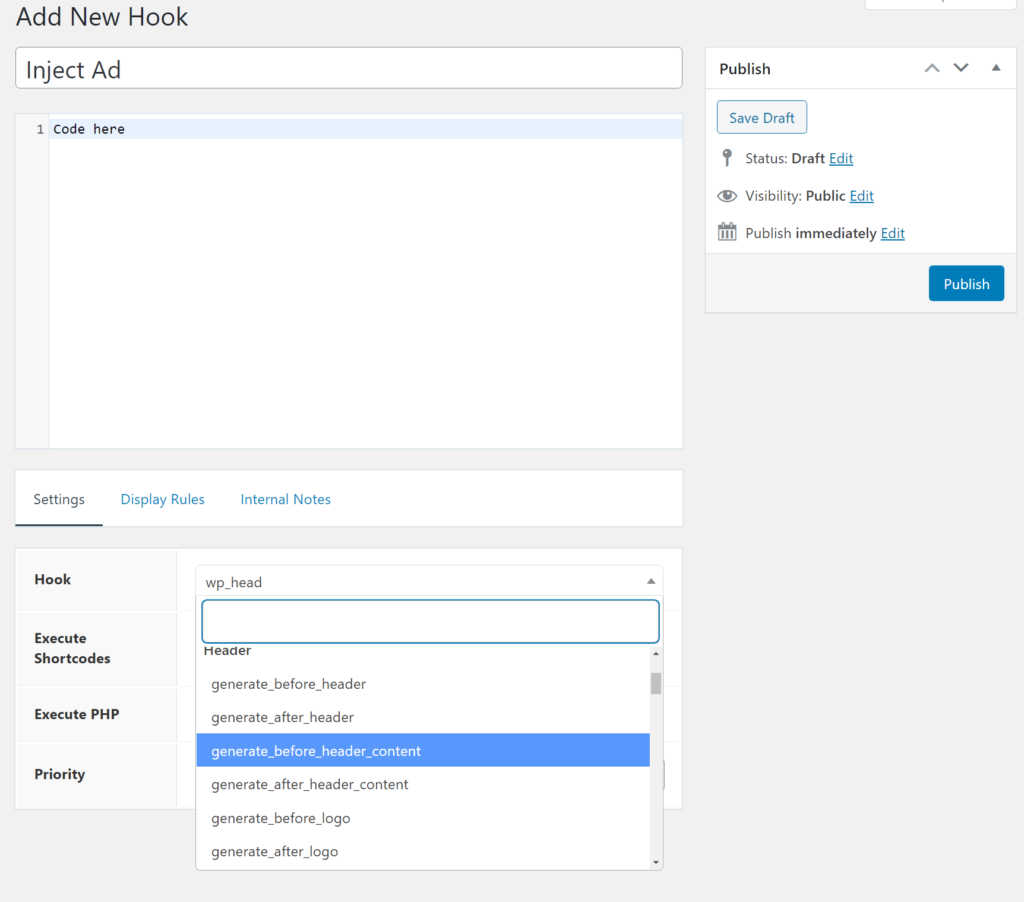Click the key icon beside Status
Screen dimensions: 1024x902
point(727,157)
